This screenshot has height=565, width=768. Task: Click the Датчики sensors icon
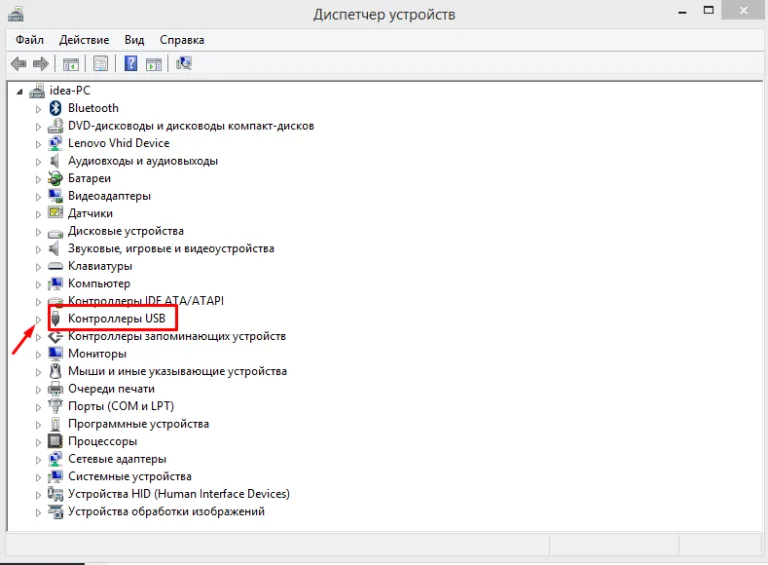(55, 213)
